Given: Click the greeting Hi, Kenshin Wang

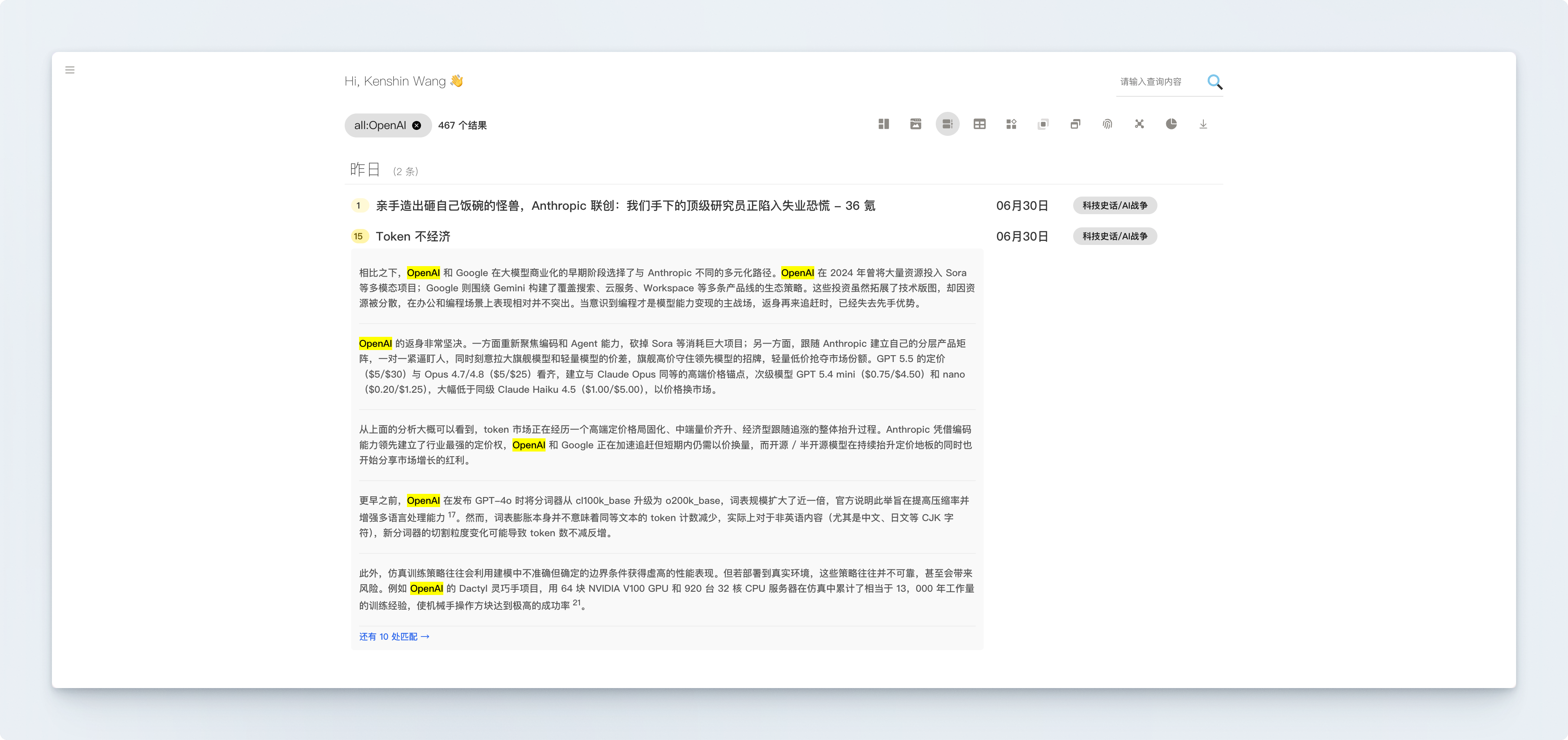Looking at the screenshot, I should (x=403, y=81).
